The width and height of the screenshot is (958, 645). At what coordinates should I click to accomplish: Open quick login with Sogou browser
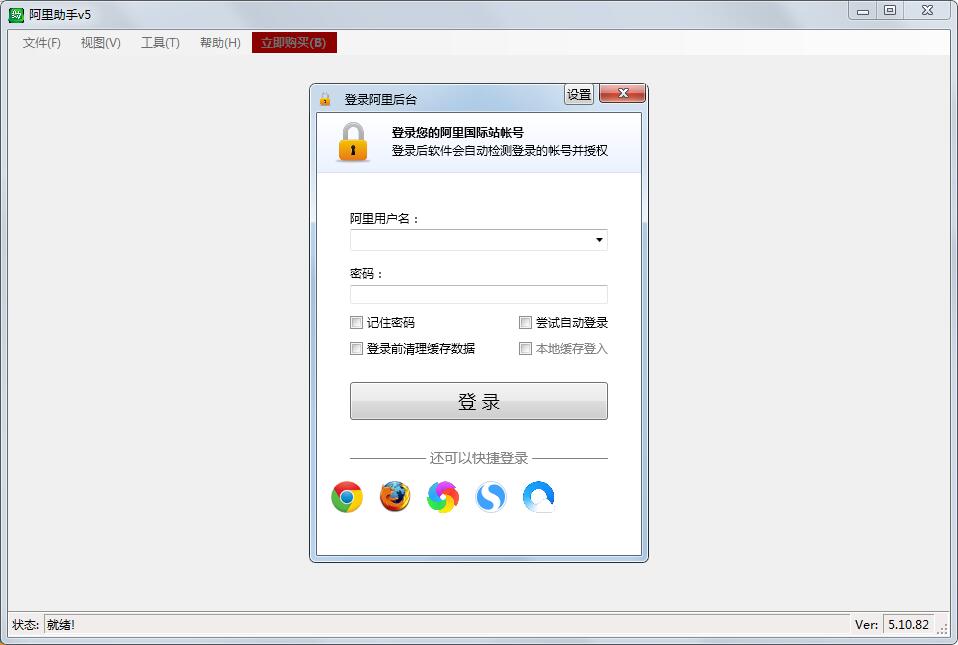pyautogui.click(x=490, y=496)
